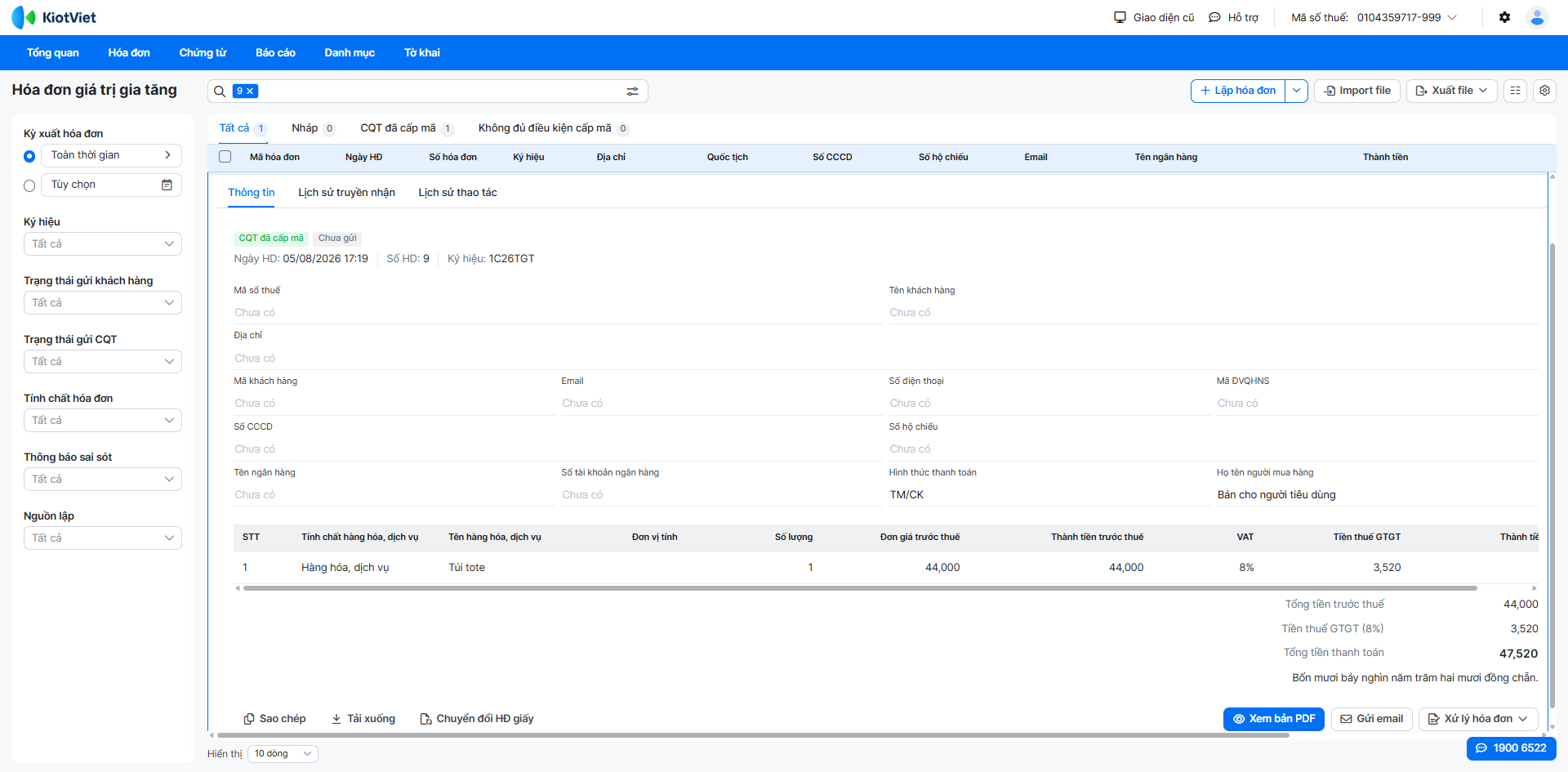This screenshot has height=772, width=1568.
Task: Open the advanced filter sliders icon
Action: 632,91
